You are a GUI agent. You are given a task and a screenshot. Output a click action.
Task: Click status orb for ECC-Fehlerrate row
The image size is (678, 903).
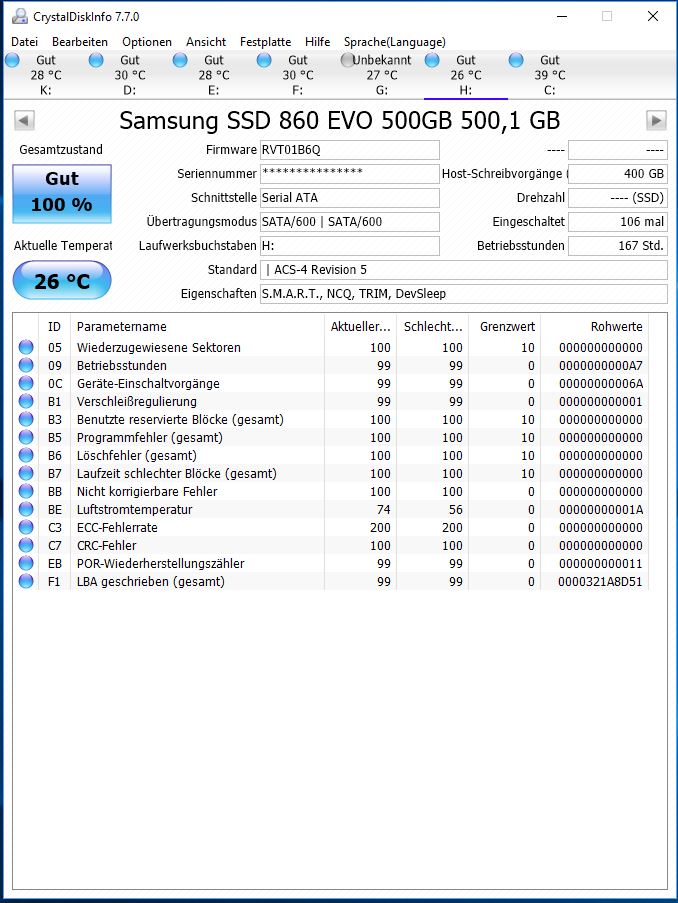coord(26,527)
